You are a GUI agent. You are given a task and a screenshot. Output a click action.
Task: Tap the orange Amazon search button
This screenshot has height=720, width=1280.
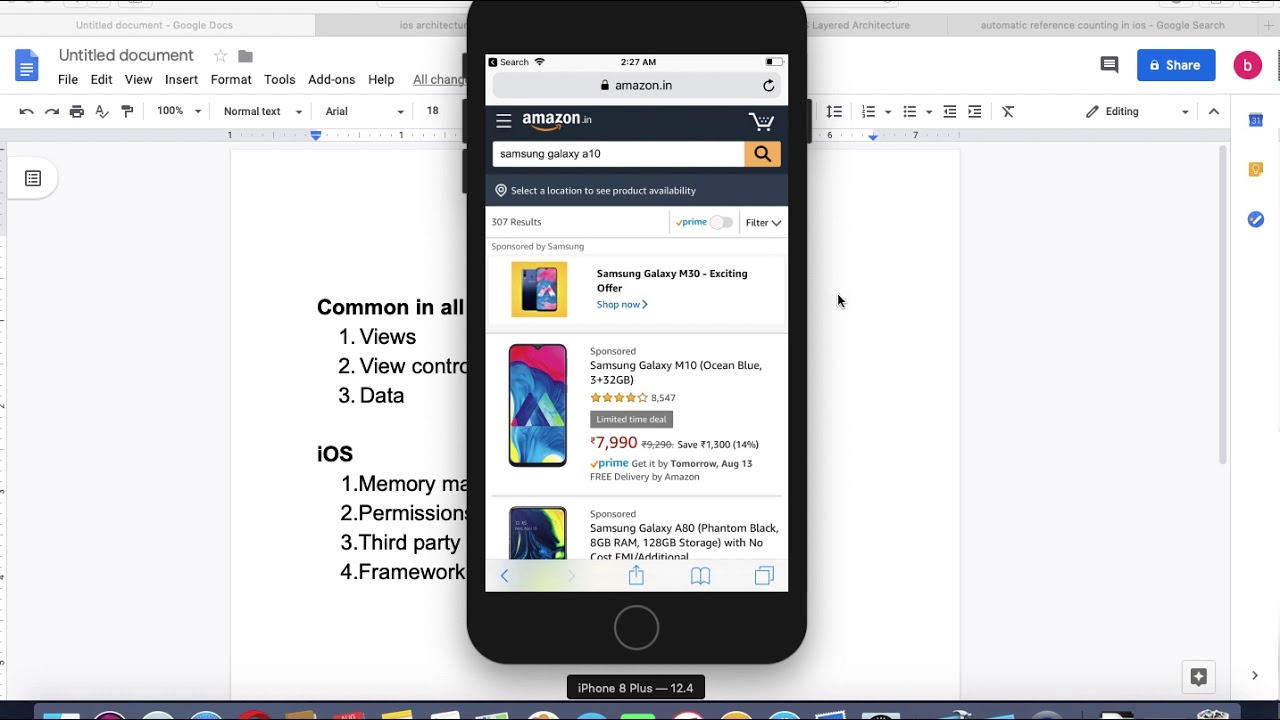click(762, 154)
